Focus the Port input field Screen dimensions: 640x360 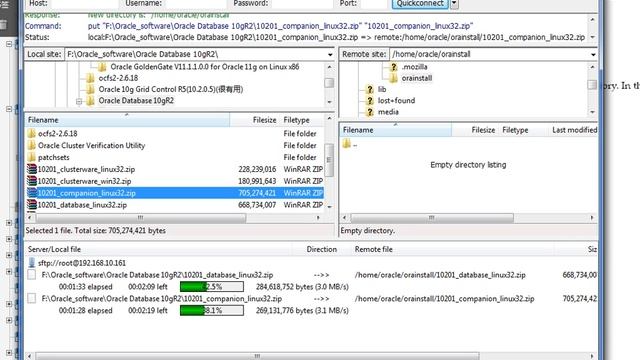(373, 3)
